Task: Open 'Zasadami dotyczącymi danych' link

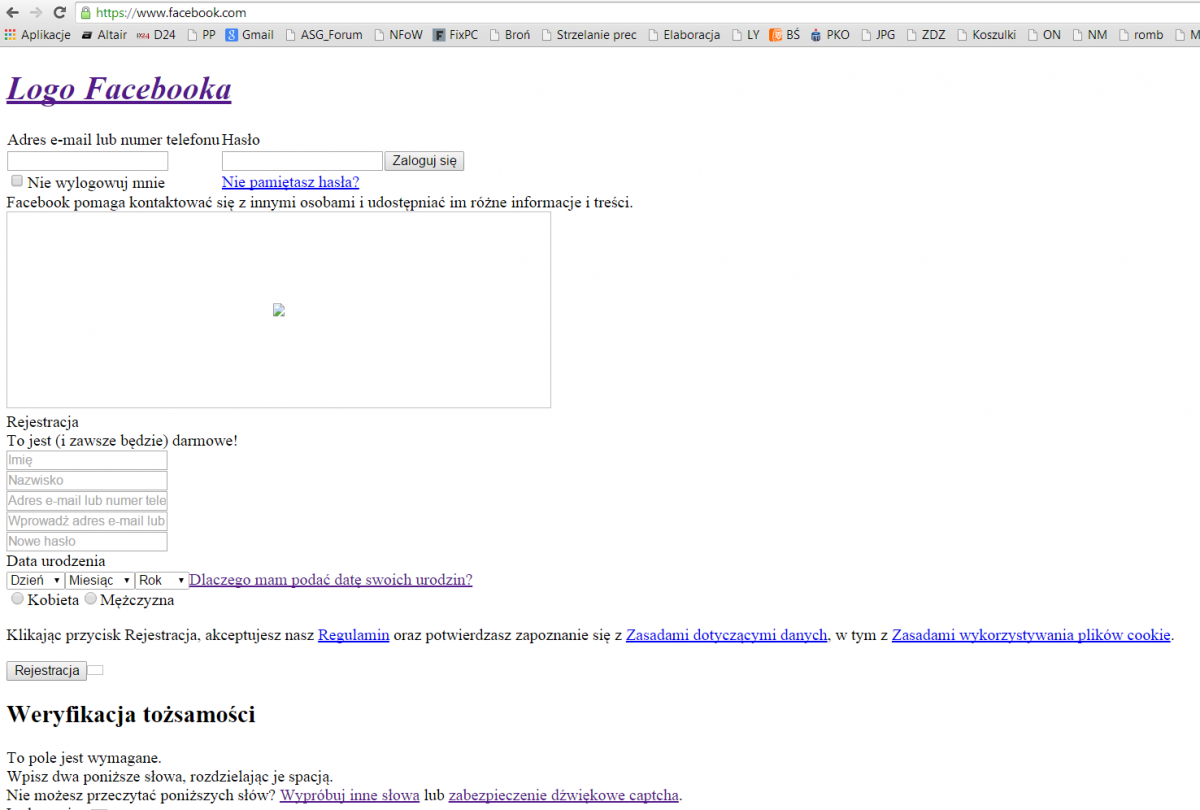Action: point(727,635)
